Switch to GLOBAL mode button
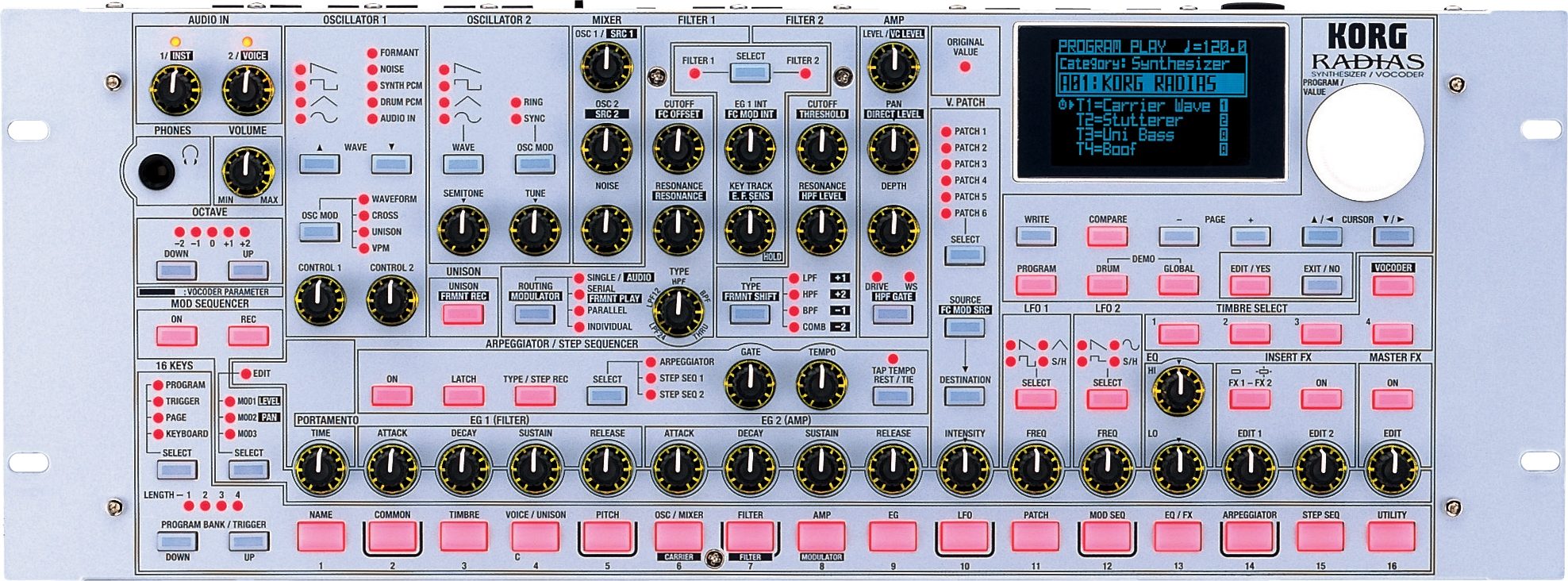 1179,285
